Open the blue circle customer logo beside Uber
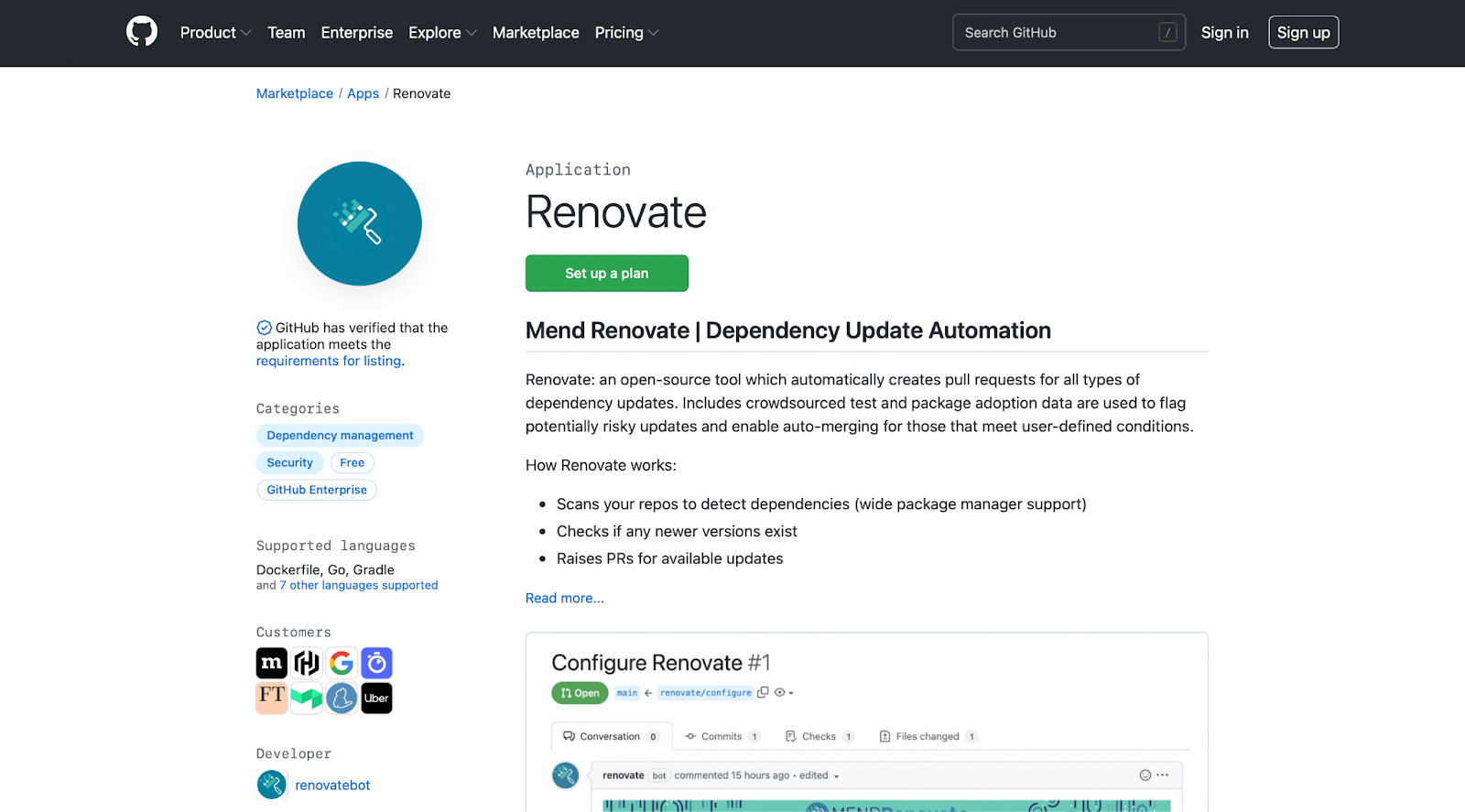1465x812 pixels. pyautogui.click(x=342, y=698)
